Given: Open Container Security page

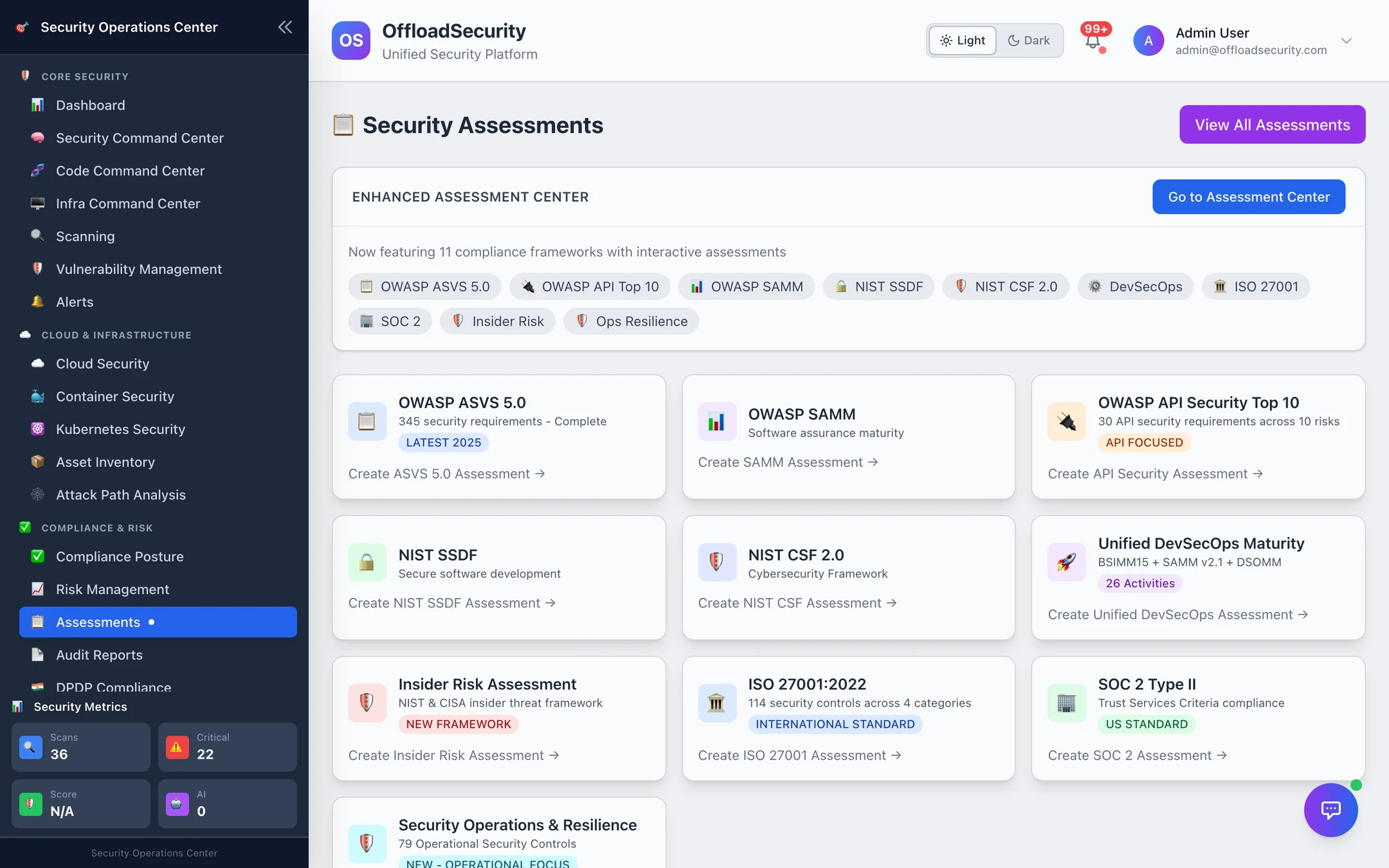Looking at the screenshot, I should point(158,396).
